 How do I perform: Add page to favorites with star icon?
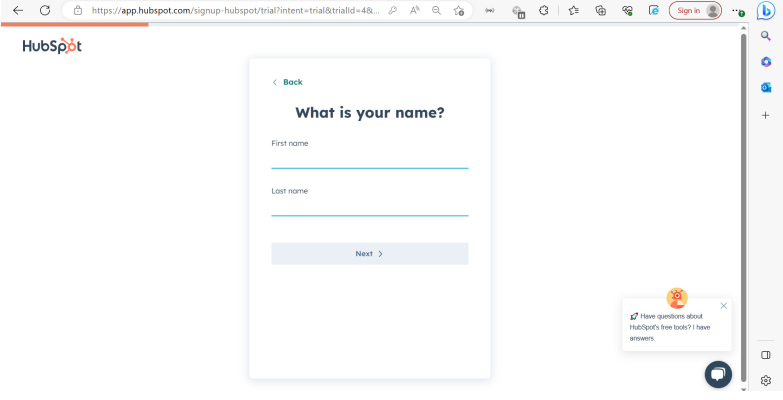(x=458, y=10)
